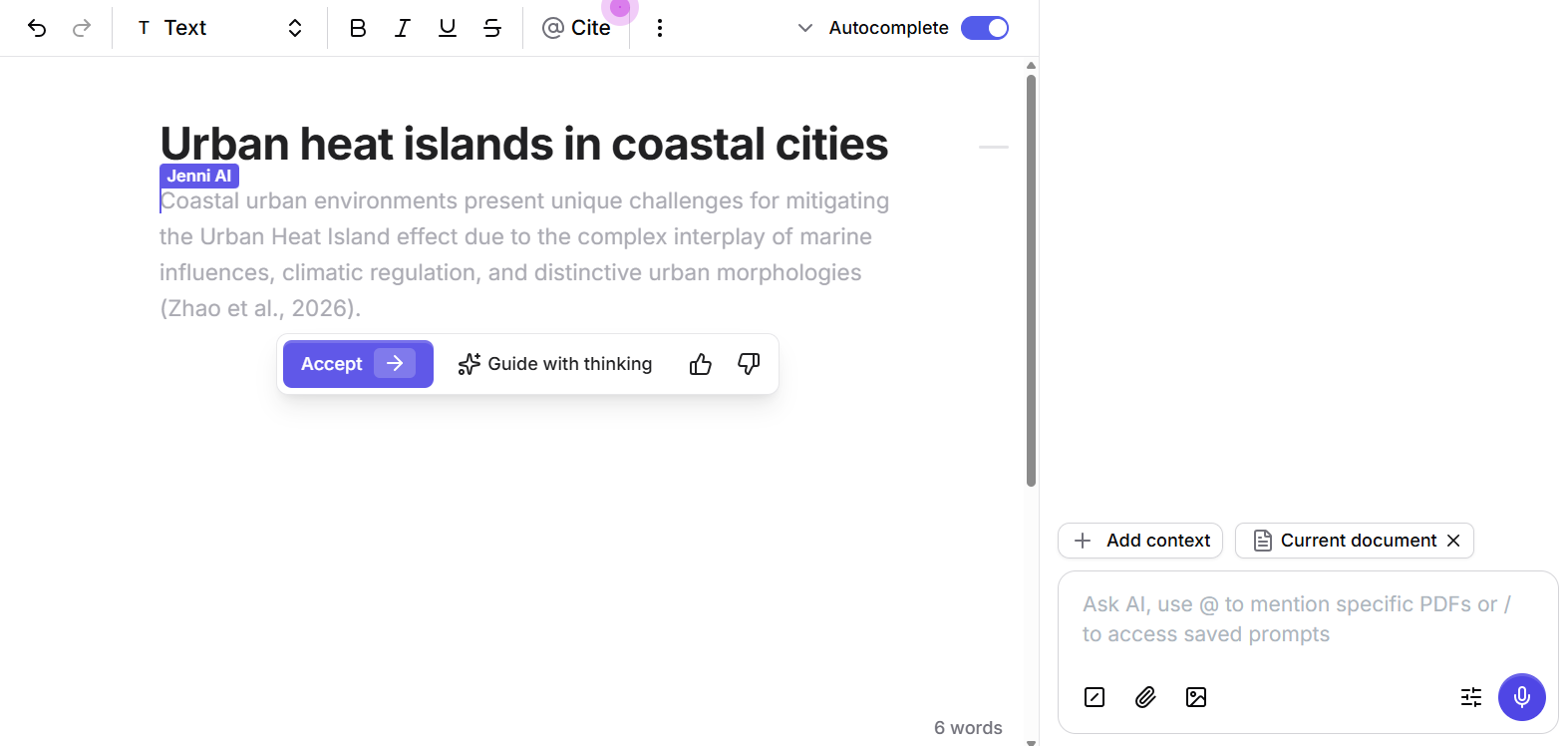Open the three-dot more options menu
This screenshot has width=1568, height=746.
click(x=660, y=28)
